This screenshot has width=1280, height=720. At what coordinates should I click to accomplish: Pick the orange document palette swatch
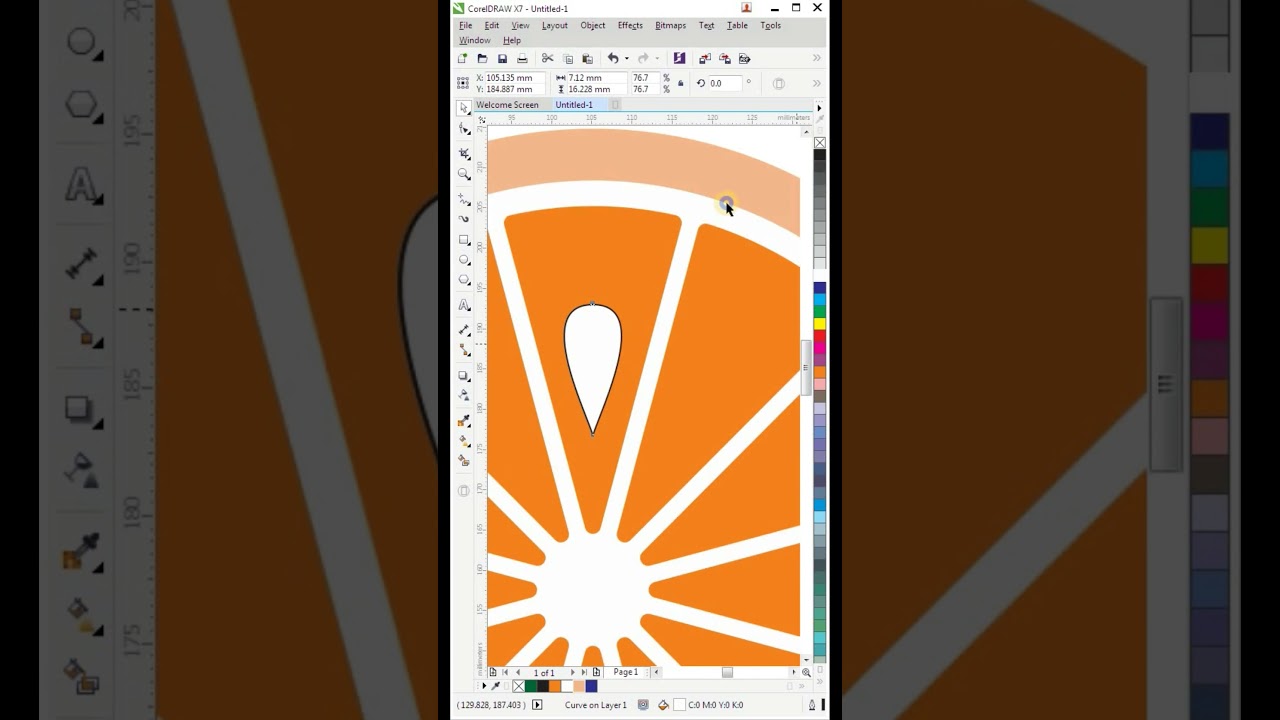pyautogui.click(x=555, y=686)
